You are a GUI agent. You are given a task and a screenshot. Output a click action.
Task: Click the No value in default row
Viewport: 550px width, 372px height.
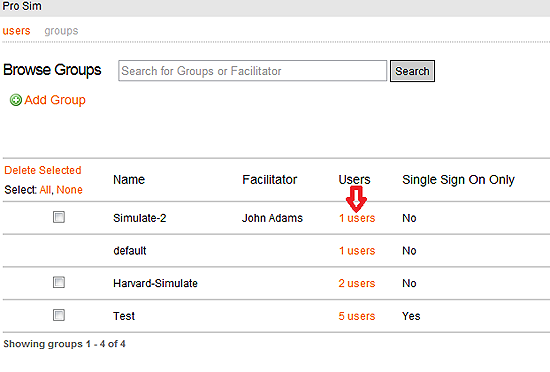click(409, 251)
